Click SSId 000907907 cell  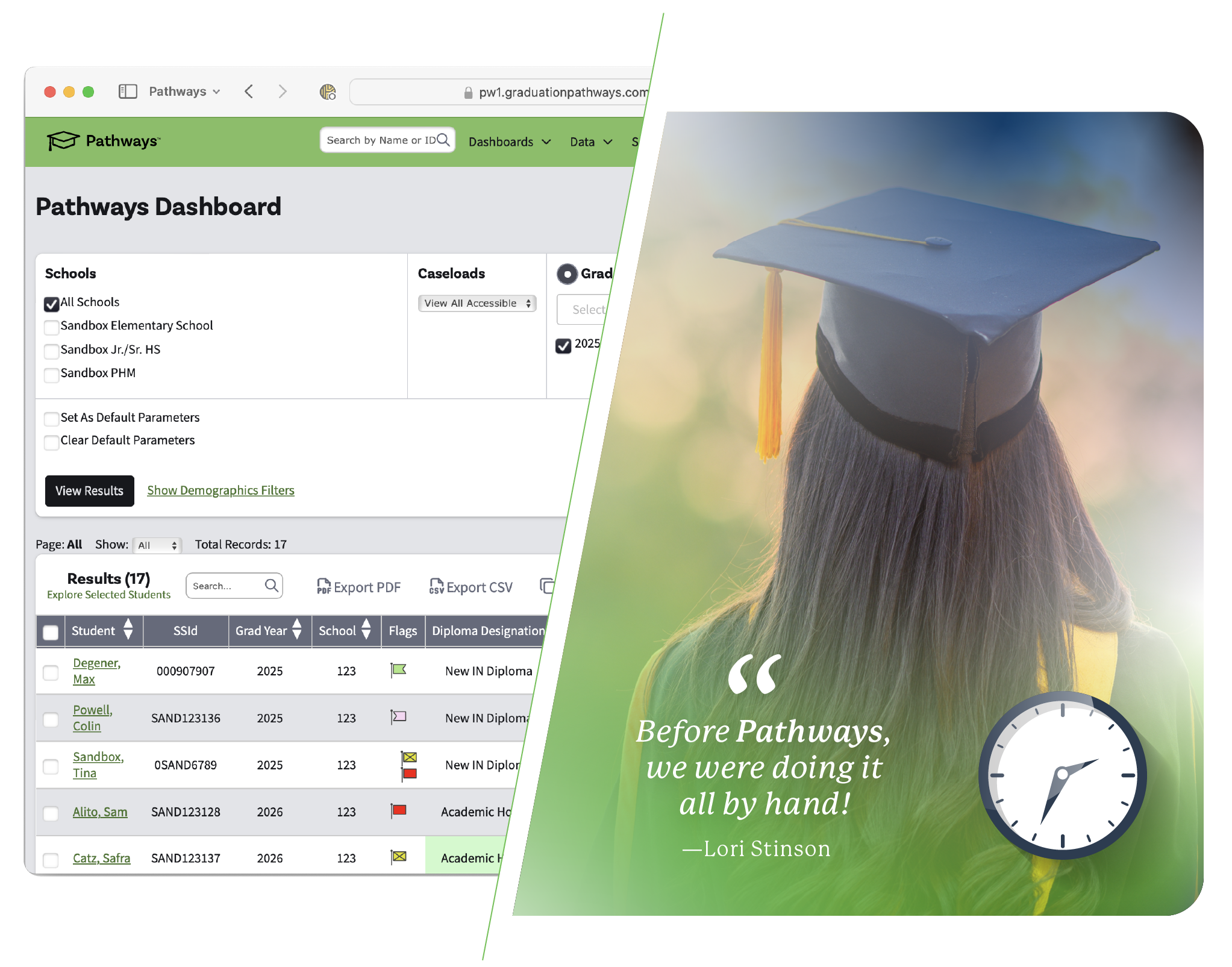[x=186, y=671]
